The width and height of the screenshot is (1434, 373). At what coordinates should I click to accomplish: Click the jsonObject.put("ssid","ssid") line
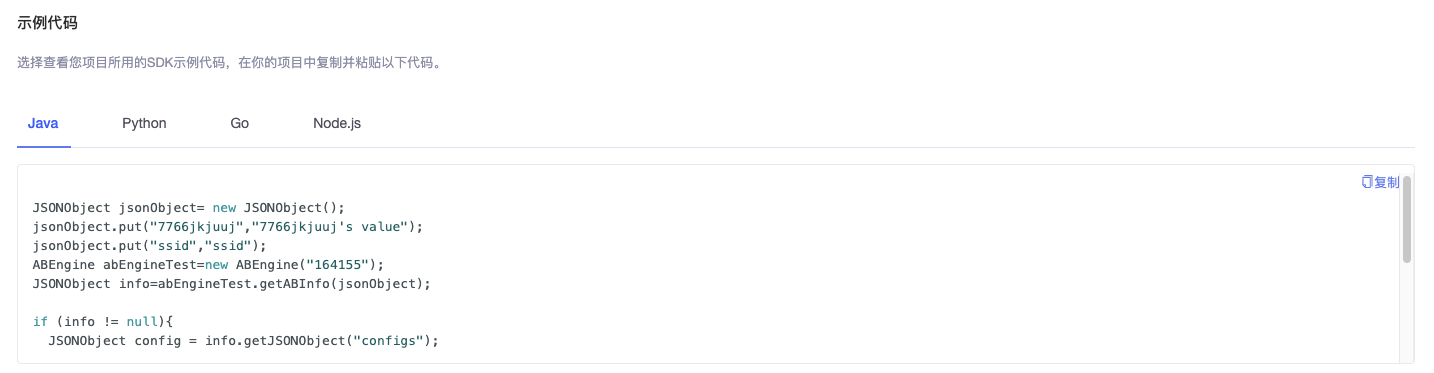[x=150, y=246]
